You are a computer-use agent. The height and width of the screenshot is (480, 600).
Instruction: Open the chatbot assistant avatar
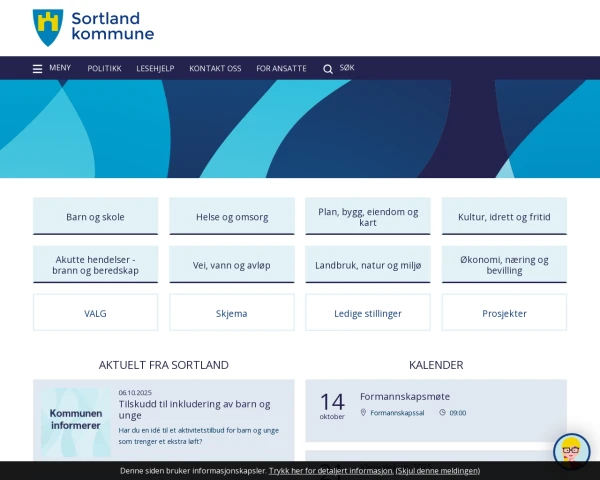(571, 451)
